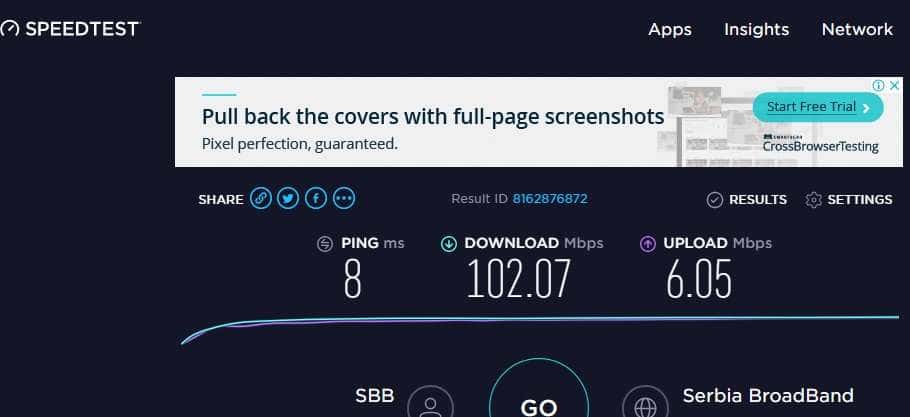Click the SBB user profile icon

point(430,402)
